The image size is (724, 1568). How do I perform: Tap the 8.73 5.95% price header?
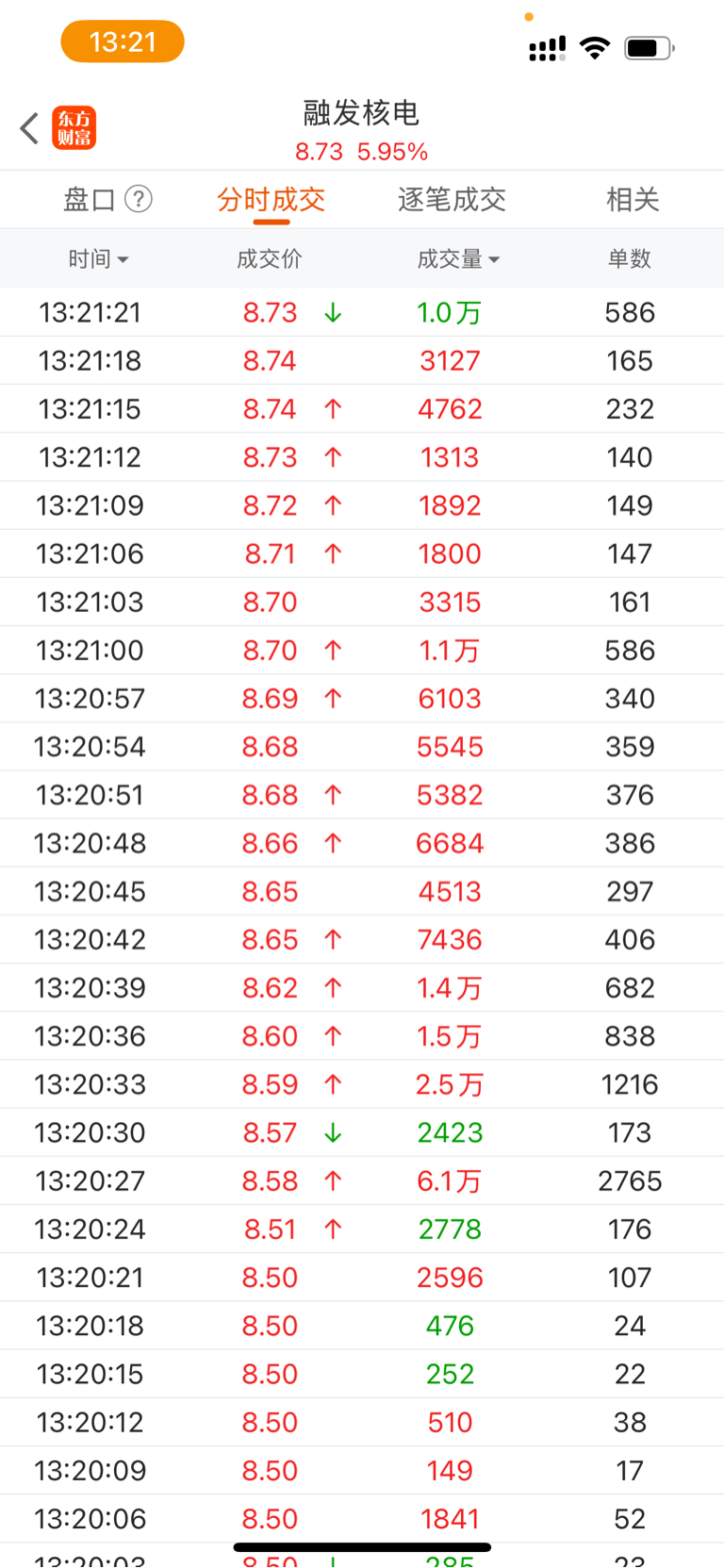(362, 152)
